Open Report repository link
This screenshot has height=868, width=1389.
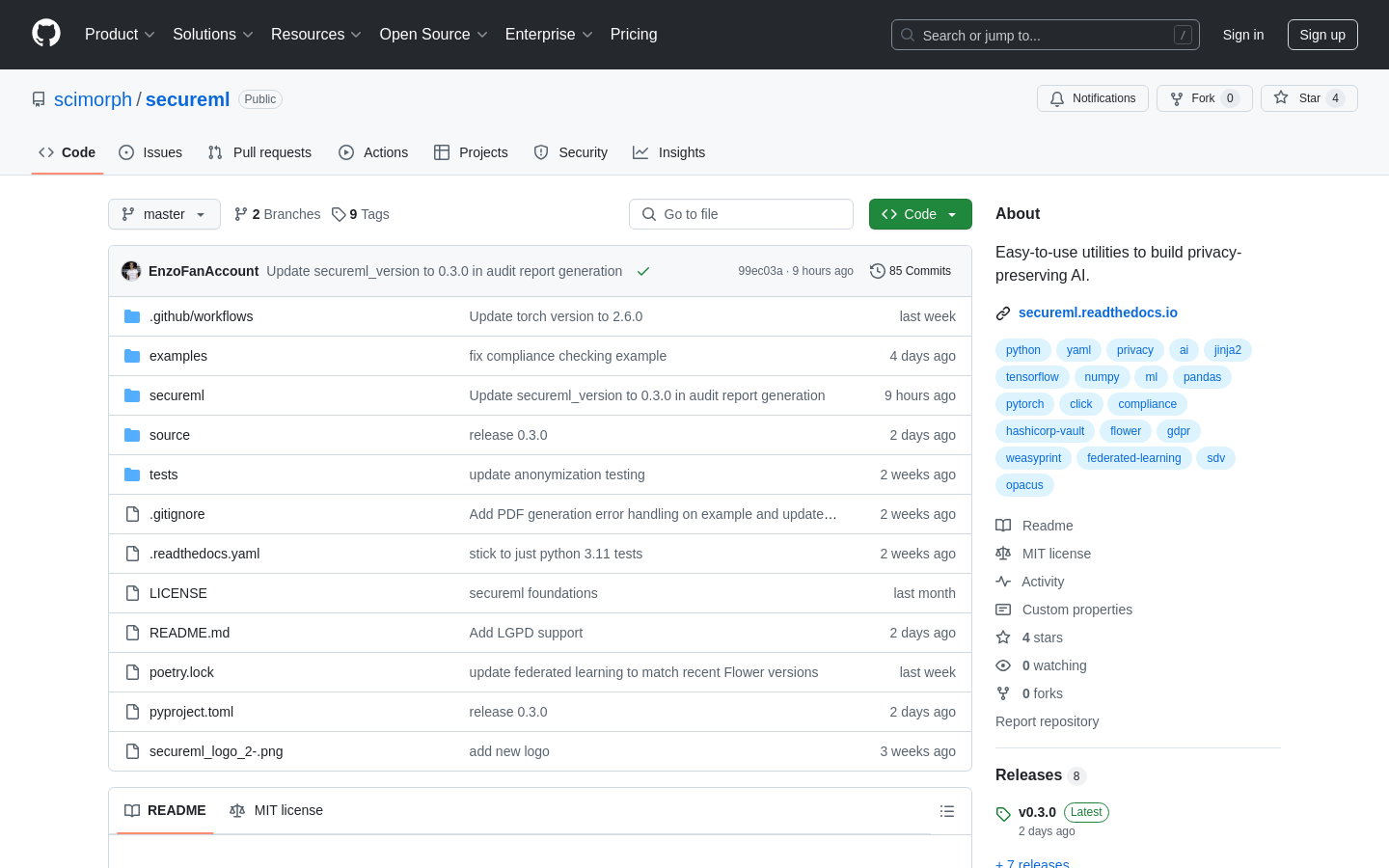pyautogui.click(x=1047, y=721)
